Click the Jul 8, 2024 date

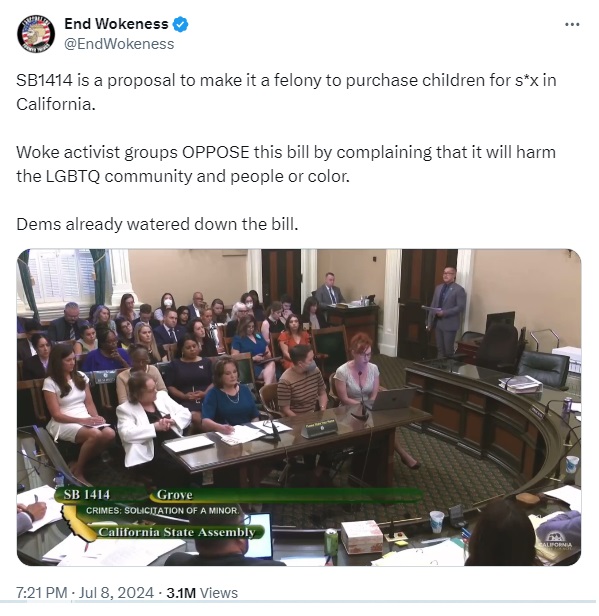click(116, 593)
